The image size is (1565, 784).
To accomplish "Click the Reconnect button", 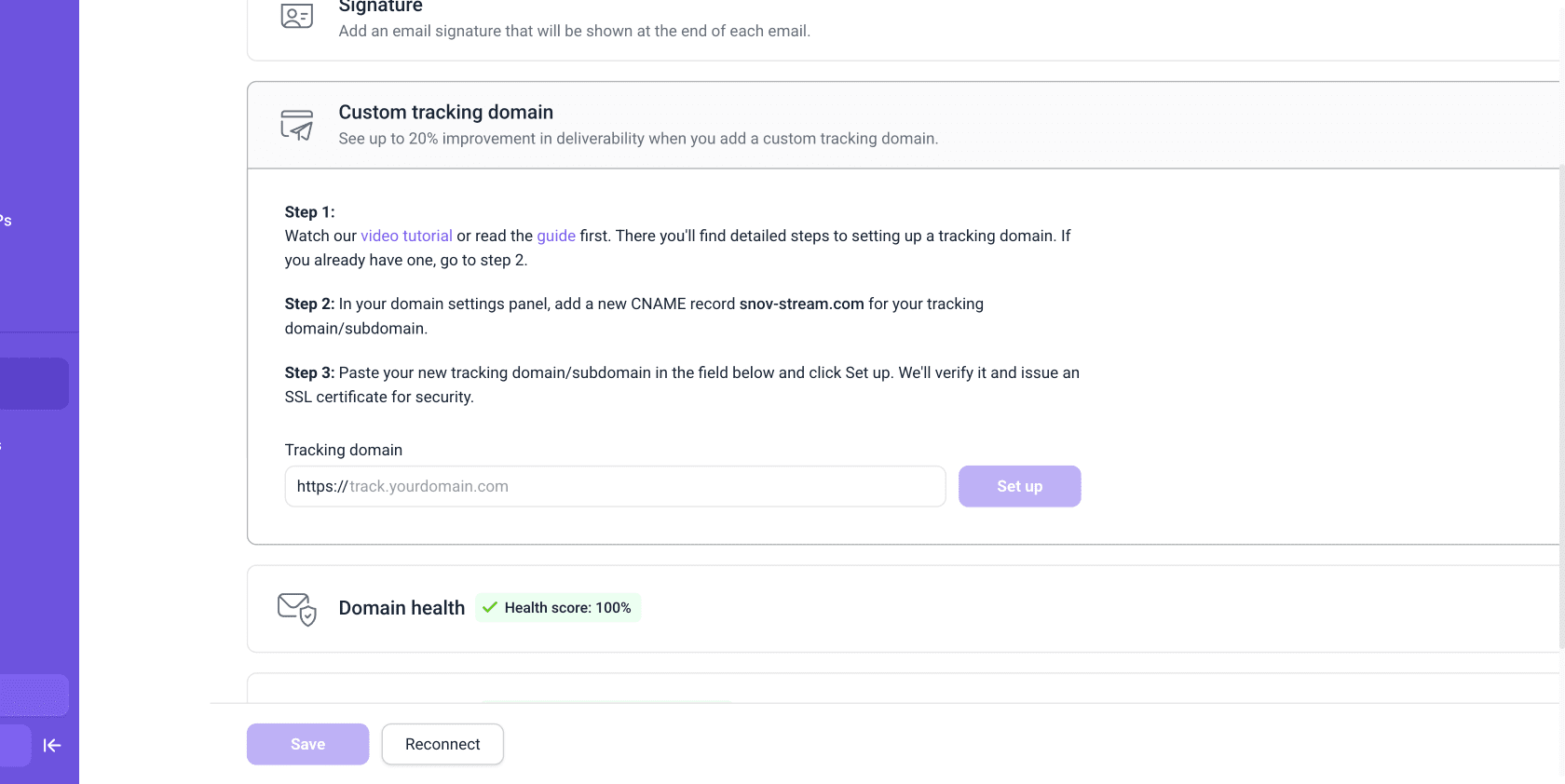I will click(442, 744).
